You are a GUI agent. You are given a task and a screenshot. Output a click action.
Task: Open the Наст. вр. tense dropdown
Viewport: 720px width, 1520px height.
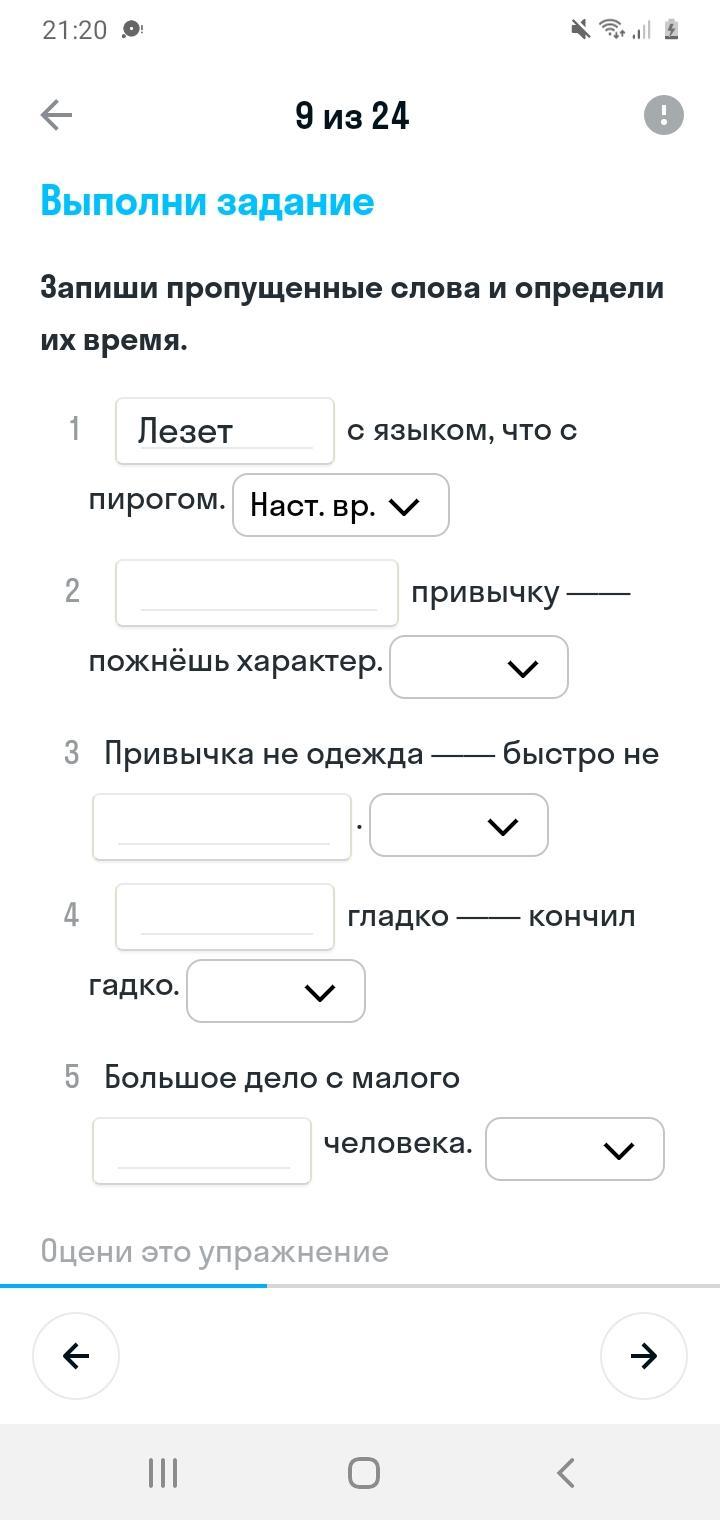(341, 506)
